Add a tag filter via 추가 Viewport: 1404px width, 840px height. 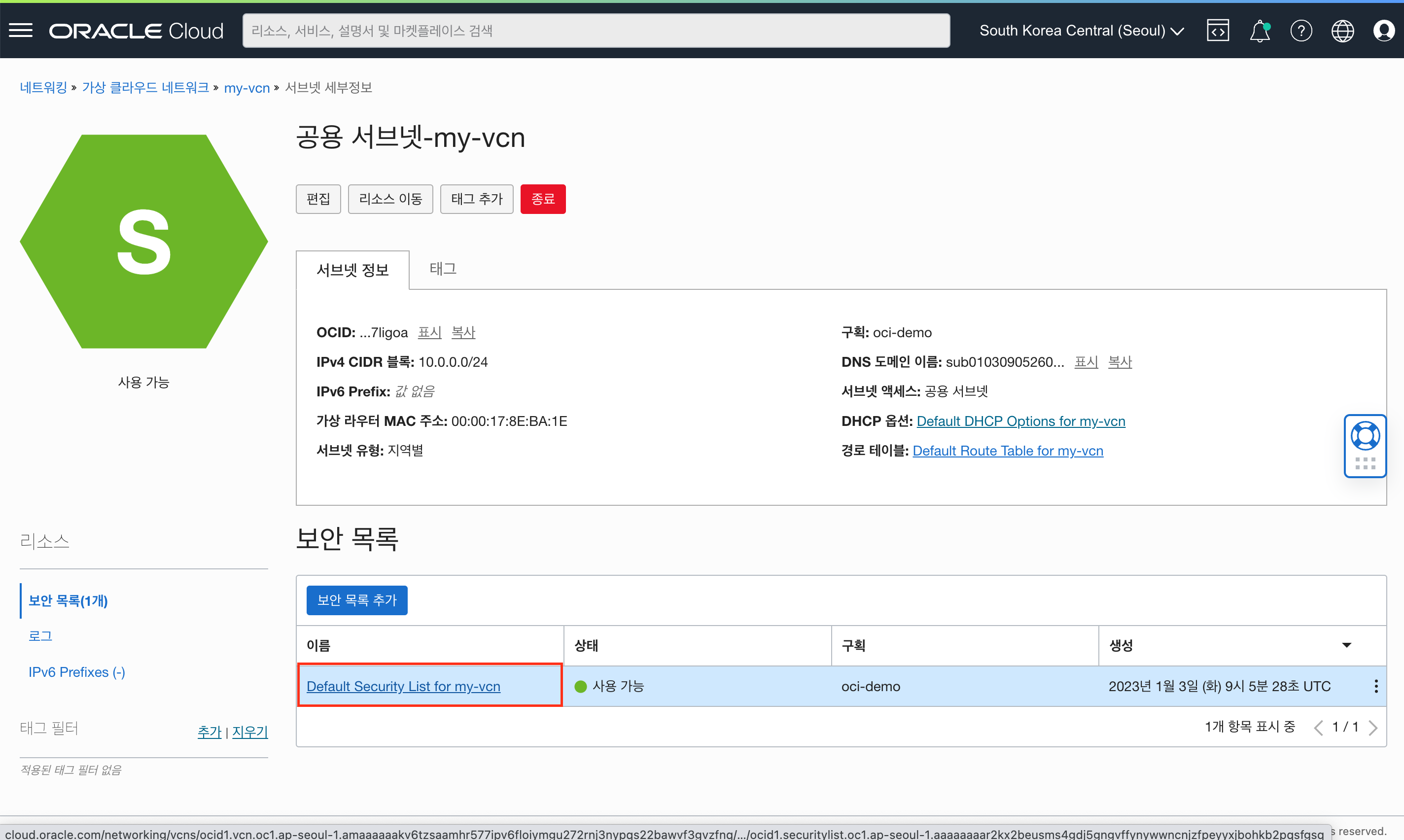coord(210,732)
